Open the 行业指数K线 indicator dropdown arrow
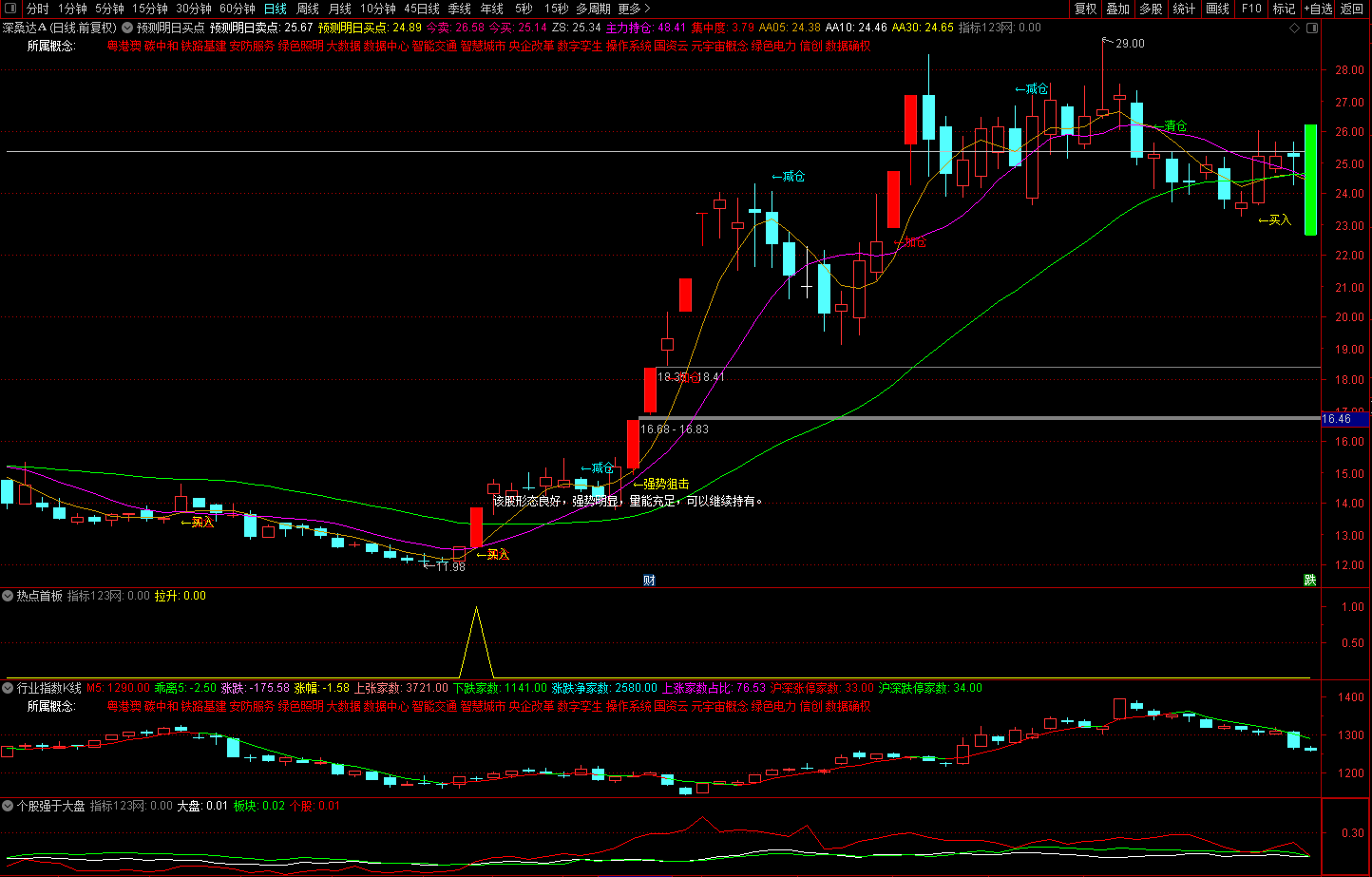The image size is (1372, 877). point(8,688)
